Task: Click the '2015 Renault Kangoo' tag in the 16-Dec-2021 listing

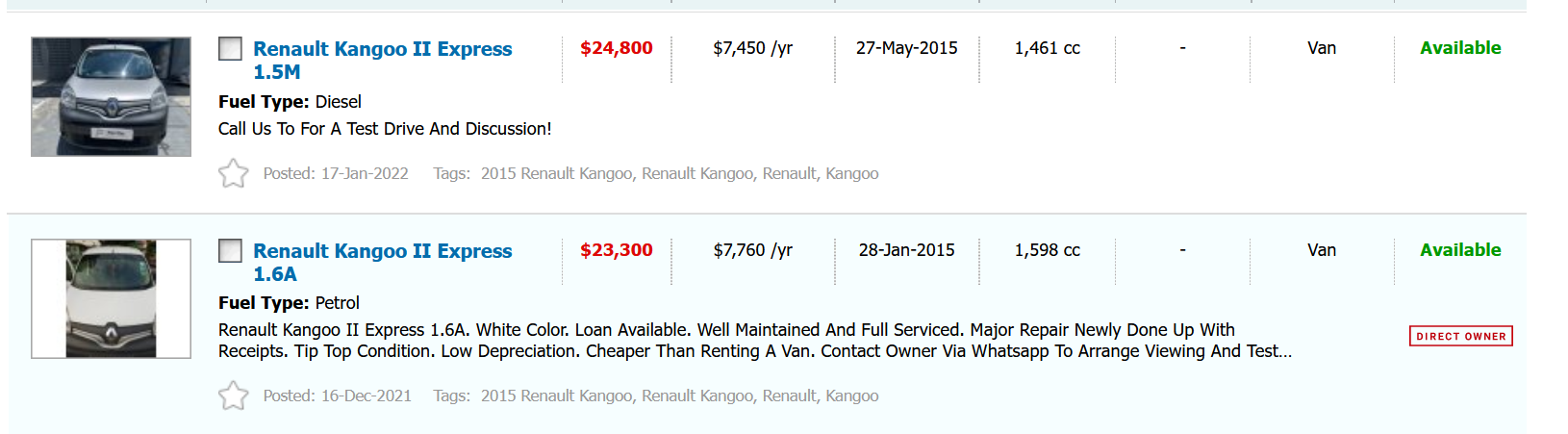Action: 556,396
